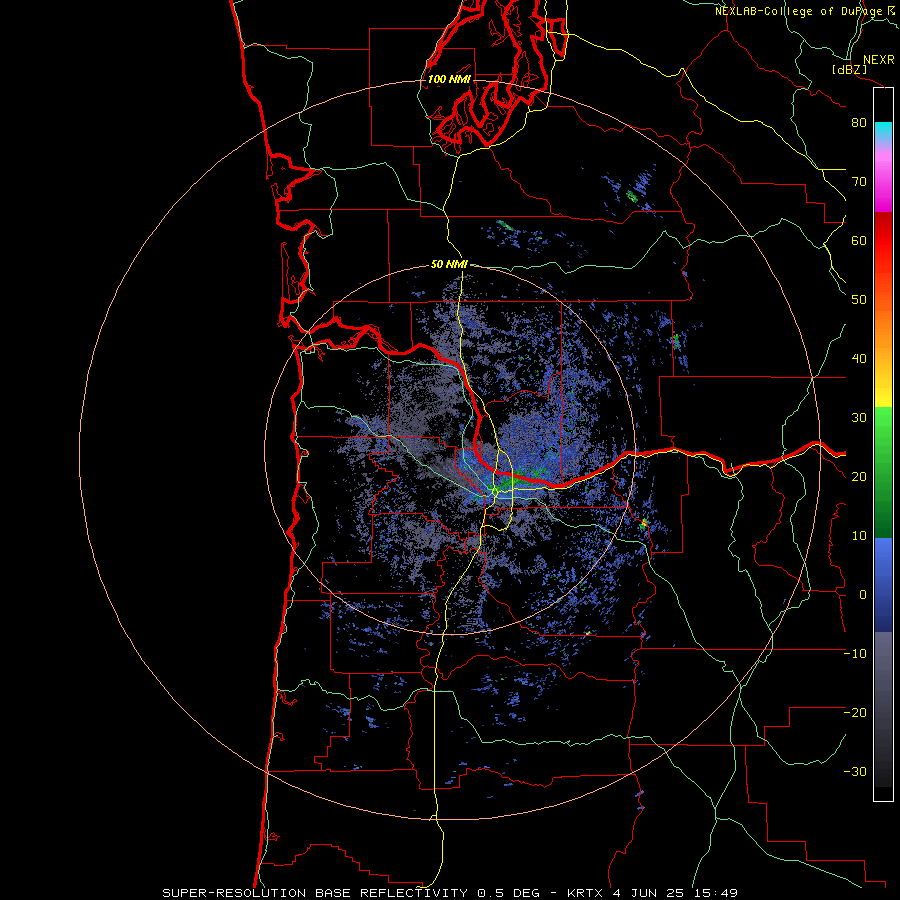Click the "4 JUN 25" date text

pyautogui.click(x=648, y=893)
